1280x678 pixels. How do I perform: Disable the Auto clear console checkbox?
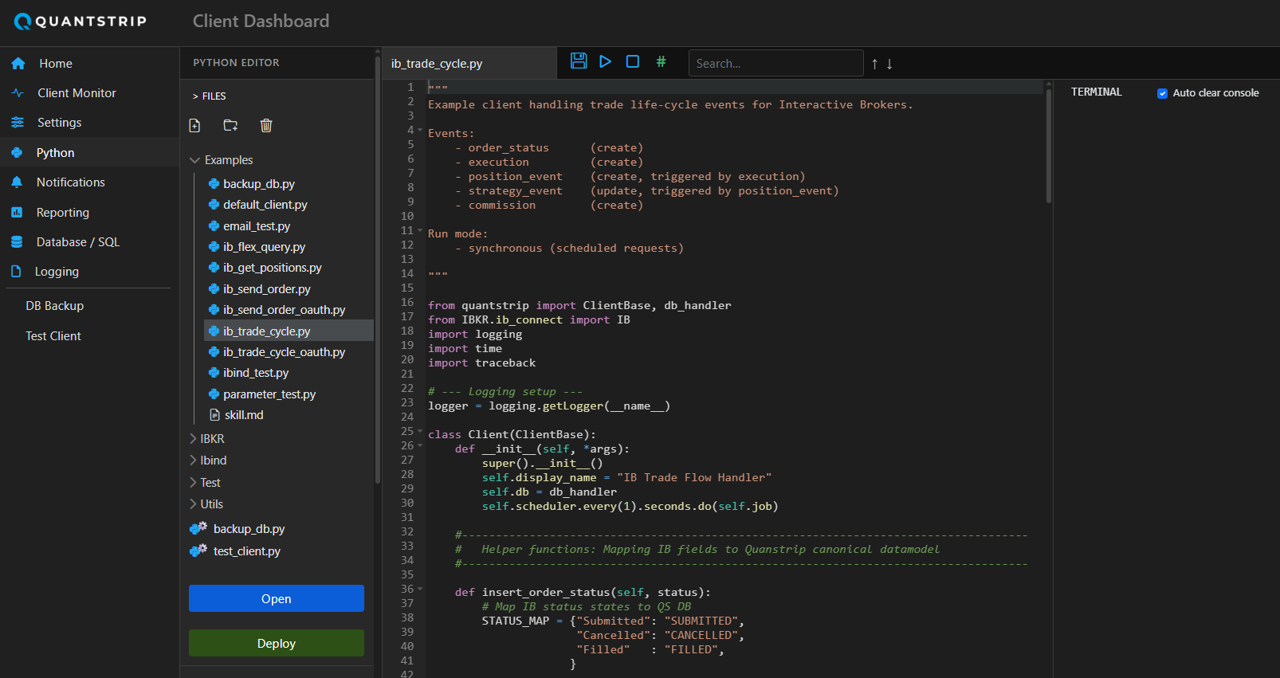1162,92
